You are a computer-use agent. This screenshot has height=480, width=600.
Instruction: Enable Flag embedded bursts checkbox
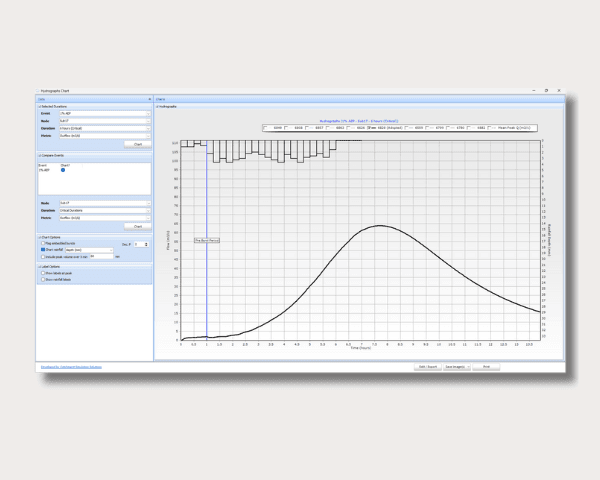pos(43,243)
